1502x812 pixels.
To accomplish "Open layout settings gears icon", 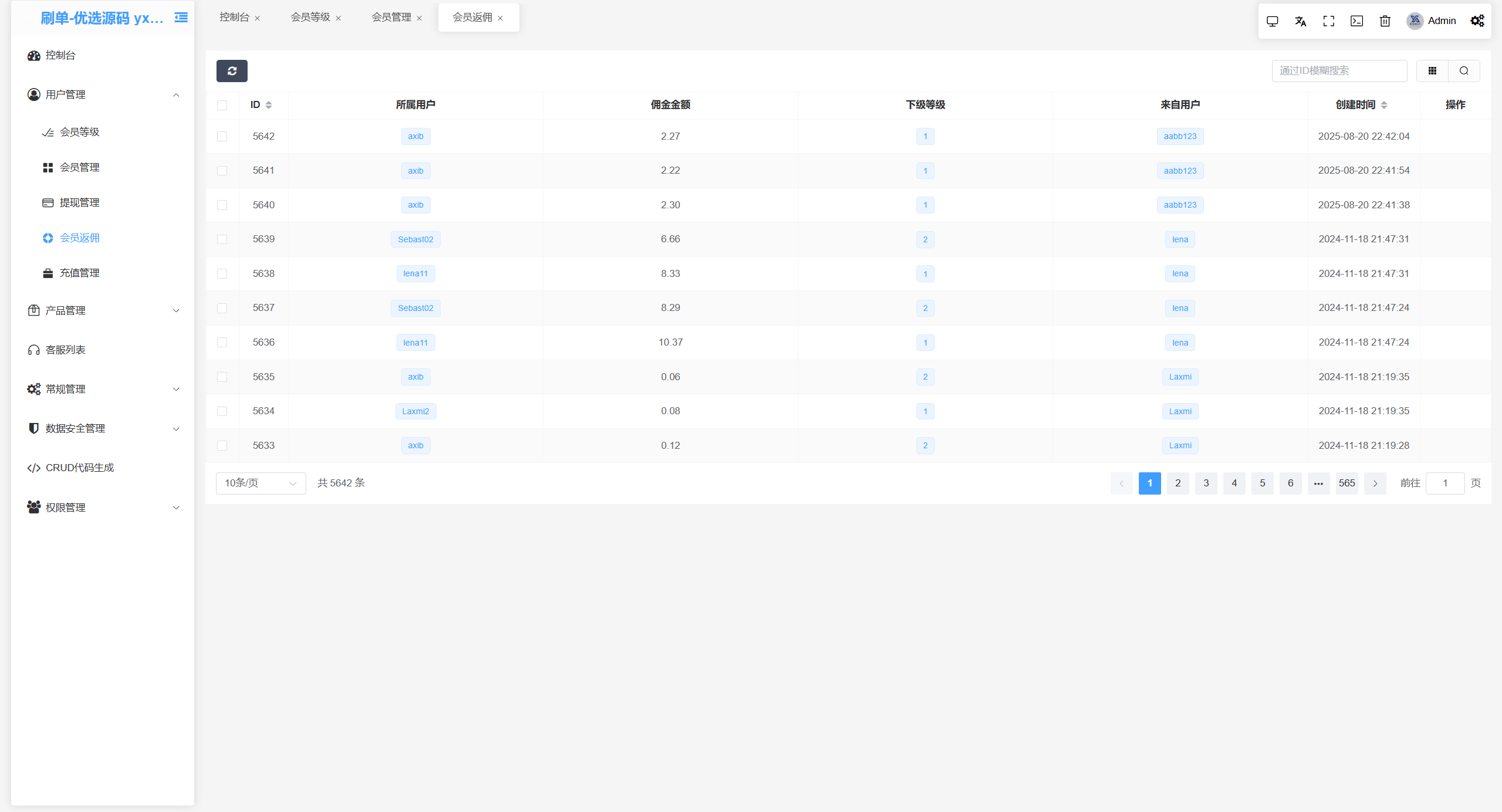I will click(x=1477, y=21).
